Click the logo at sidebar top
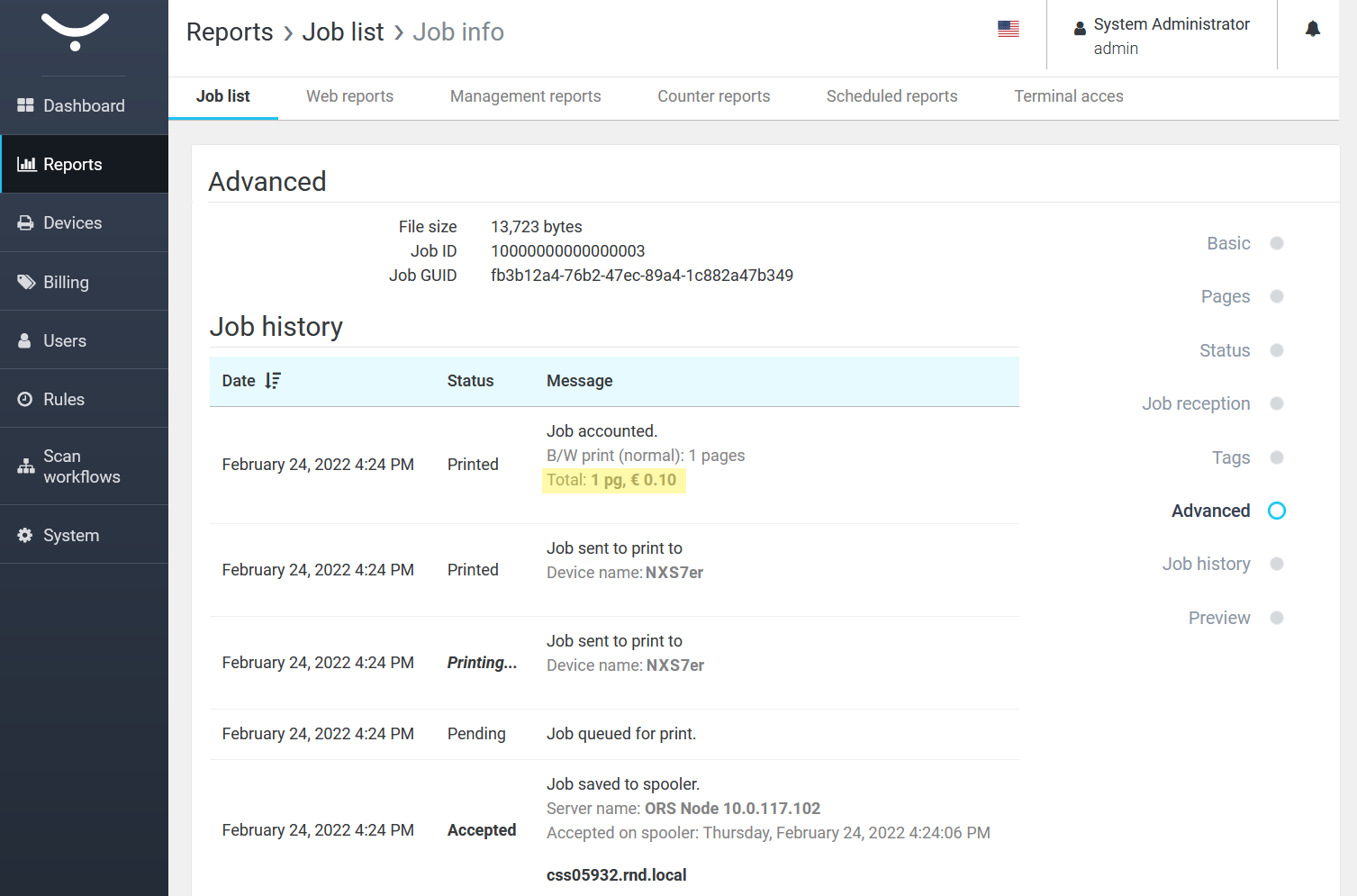Image resolution: width=1357 pixels, height=896 pixels. tap(76, 32)
